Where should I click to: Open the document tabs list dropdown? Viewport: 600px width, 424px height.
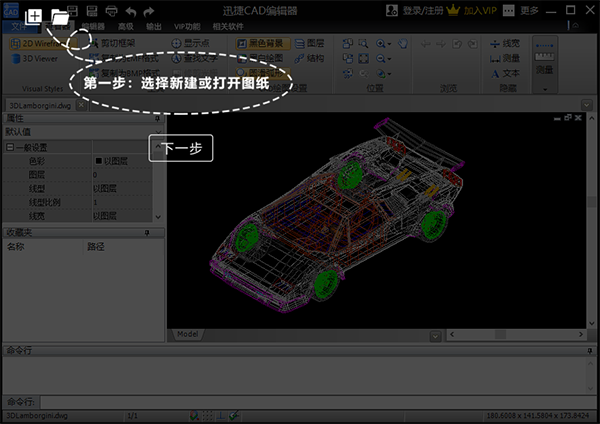coord(587,104)
